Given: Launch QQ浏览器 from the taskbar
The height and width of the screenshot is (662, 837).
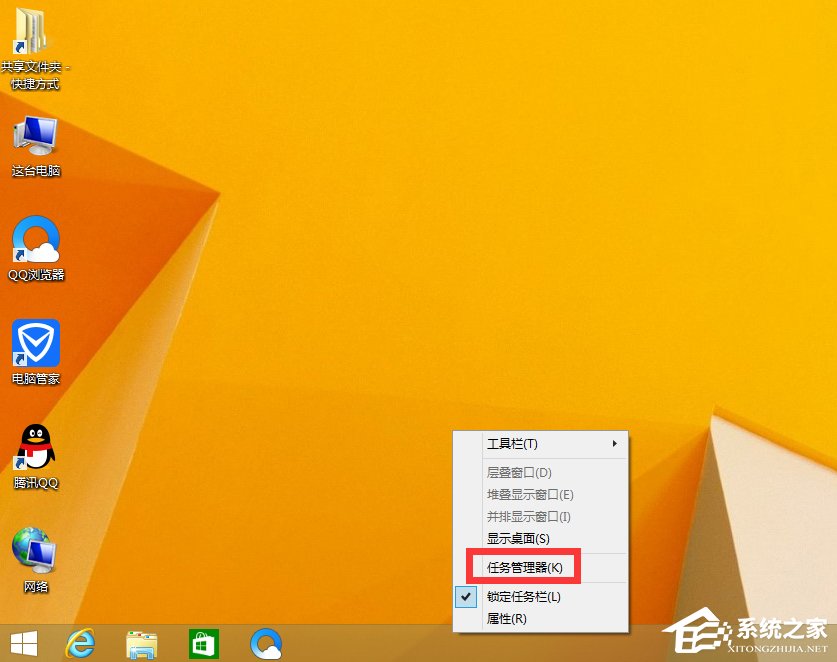Looking at the screenshot, I should [x=265, y=643].
